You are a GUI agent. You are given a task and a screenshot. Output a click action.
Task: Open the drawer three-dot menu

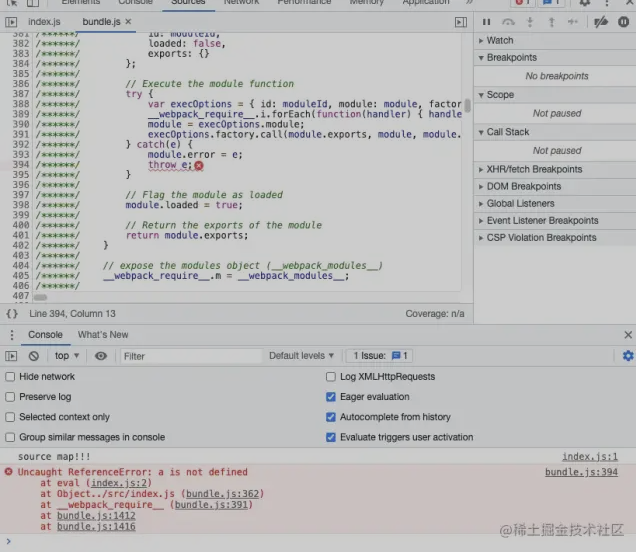click(x=12, y=335)
